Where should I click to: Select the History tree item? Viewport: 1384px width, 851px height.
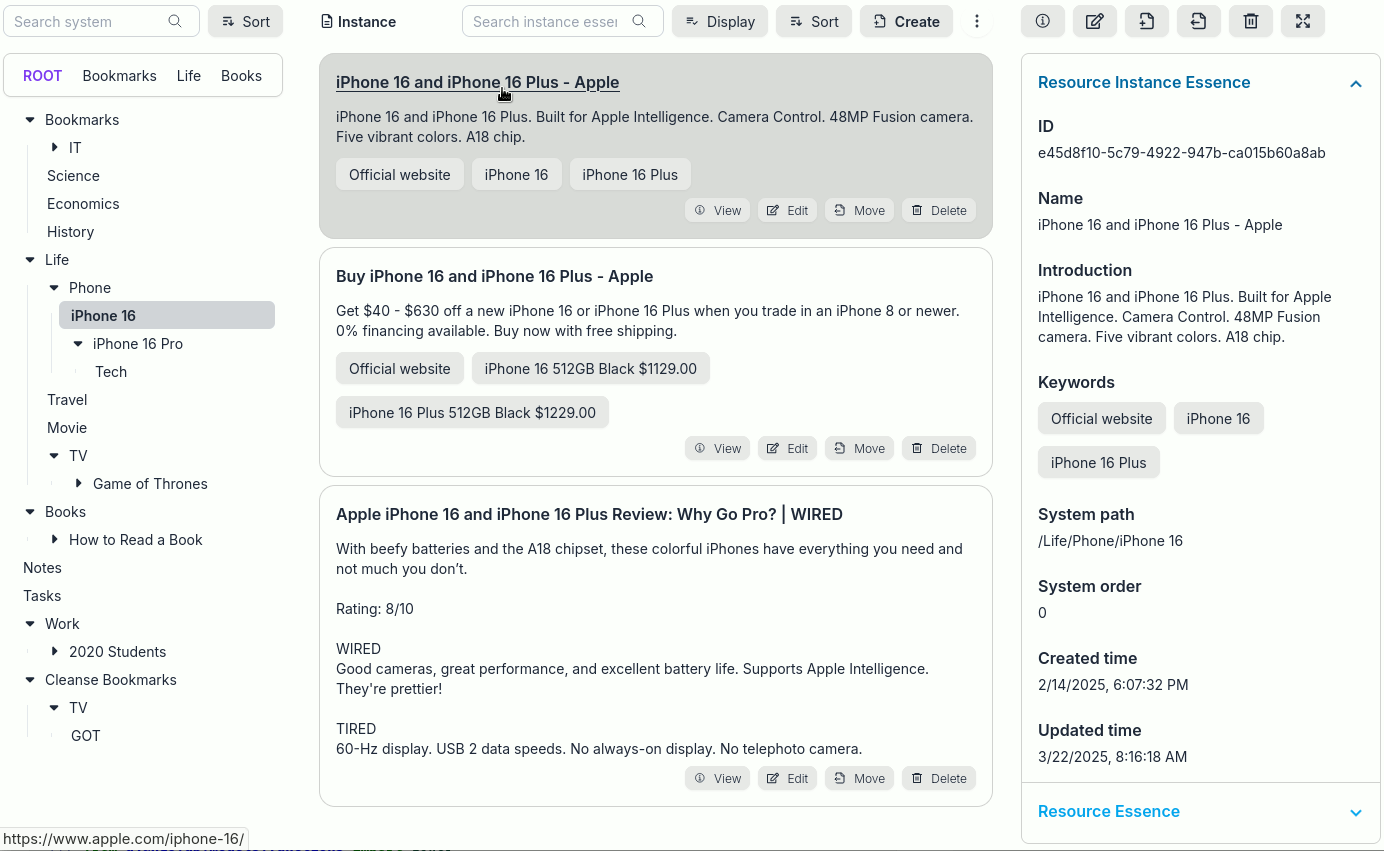click(70, 232)
